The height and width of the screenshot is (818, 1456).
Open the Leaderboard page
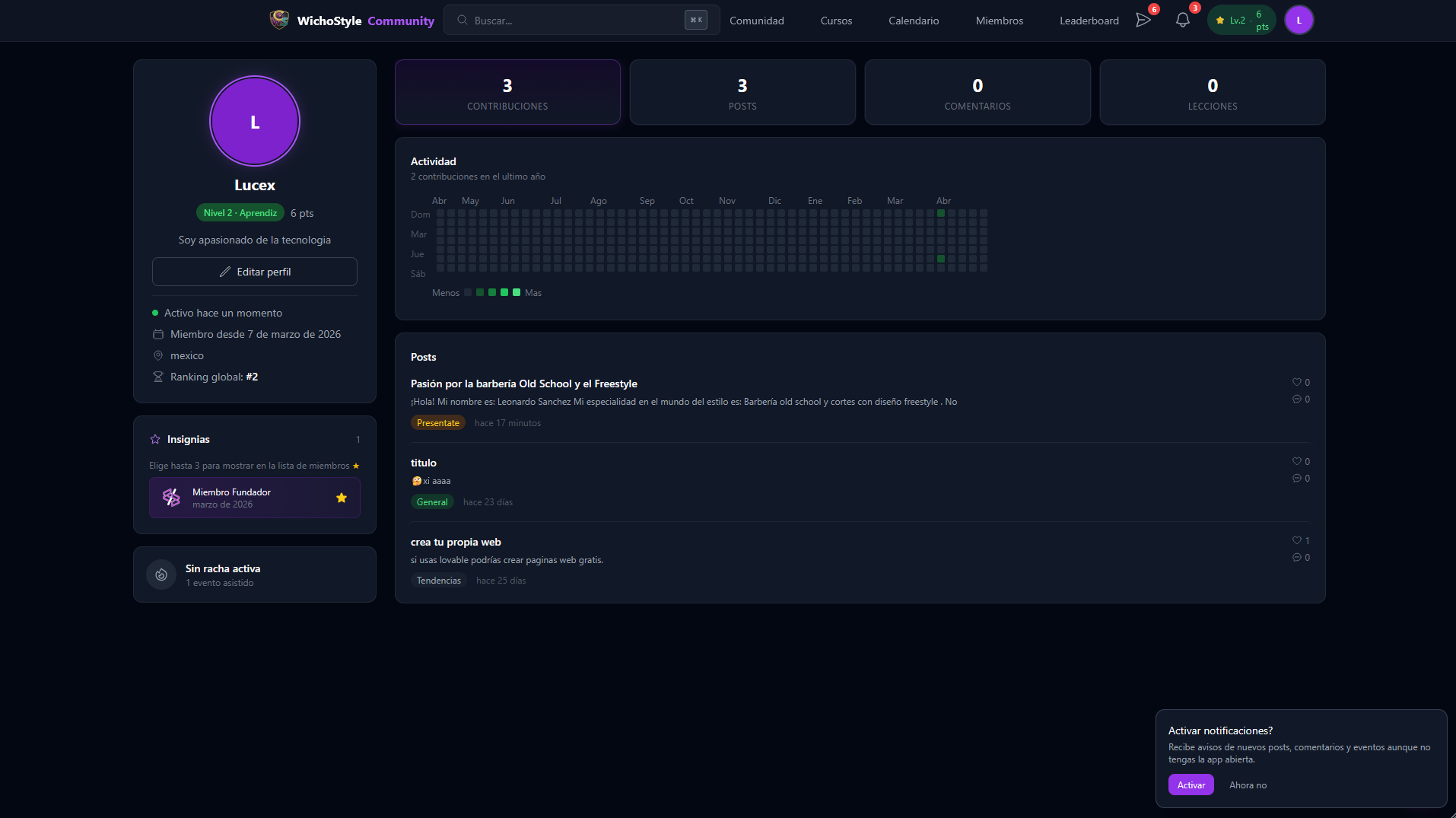point(1089,21)
